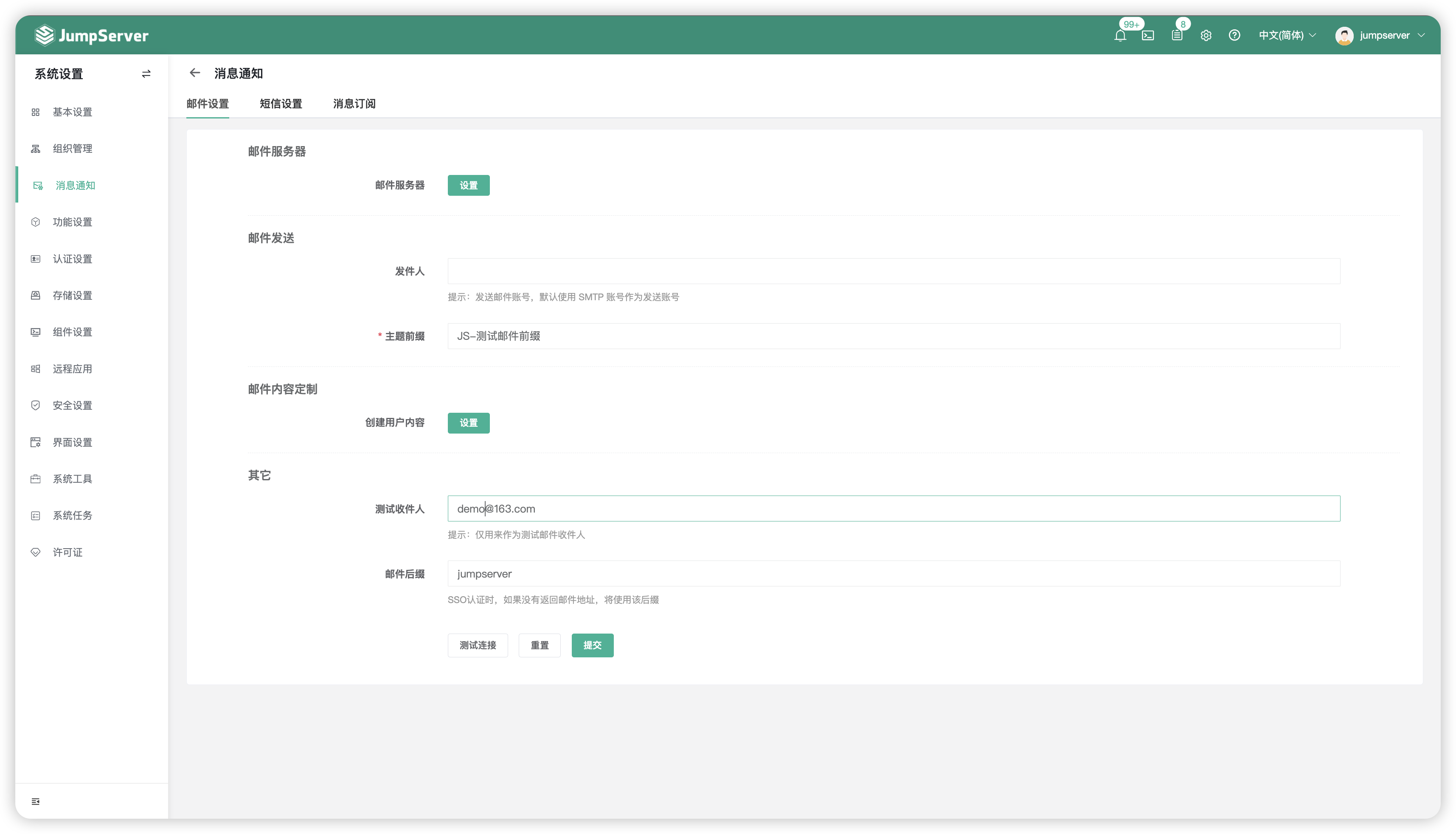The image size is (1456, 834).
Task: Go back using the arrow beside 消息通知
Action: 195,73
